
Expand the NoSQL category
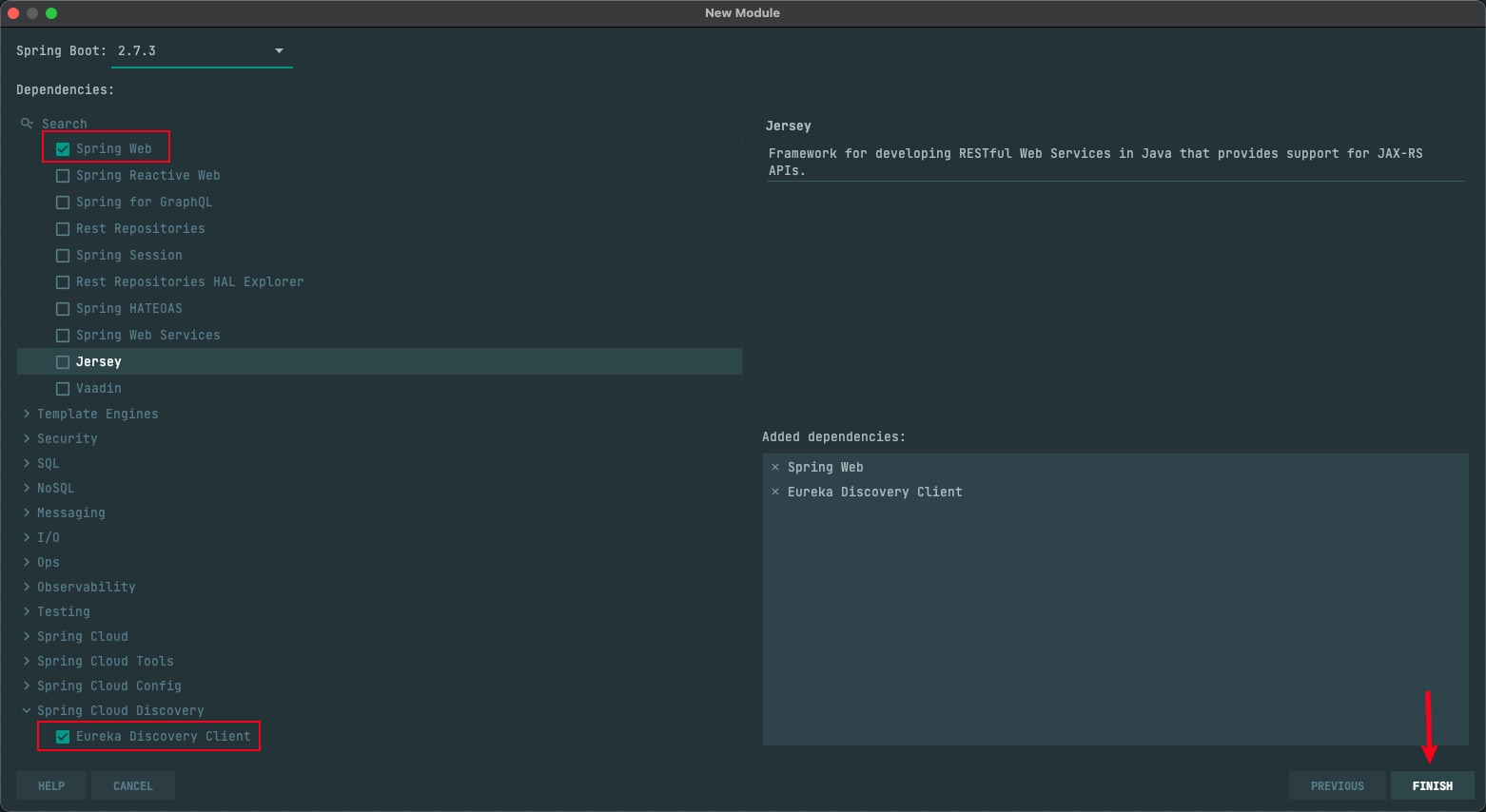(27, 488)
